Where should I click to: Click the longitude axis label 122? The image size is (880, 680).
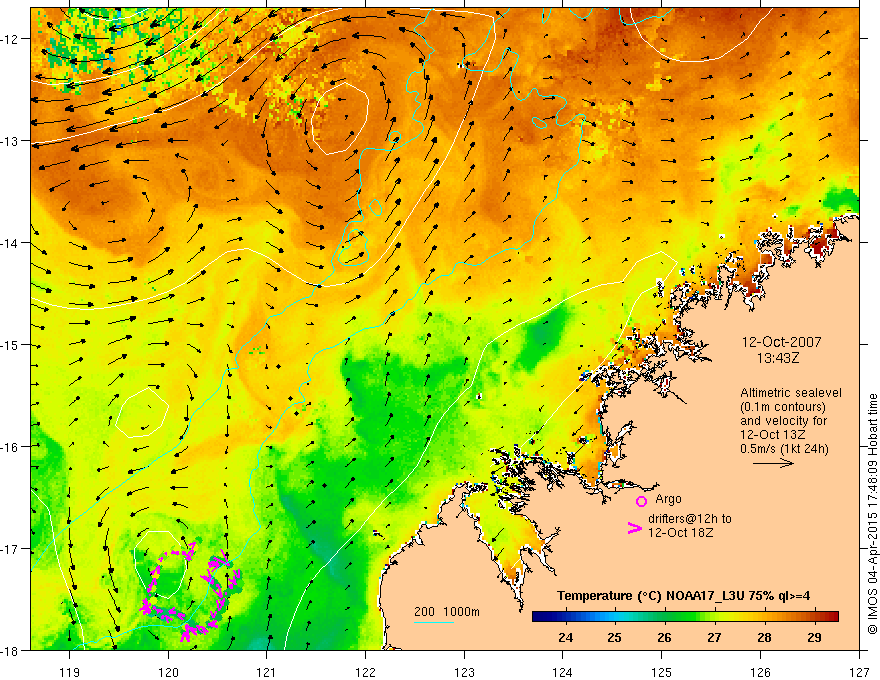click(x=365, y=672)
